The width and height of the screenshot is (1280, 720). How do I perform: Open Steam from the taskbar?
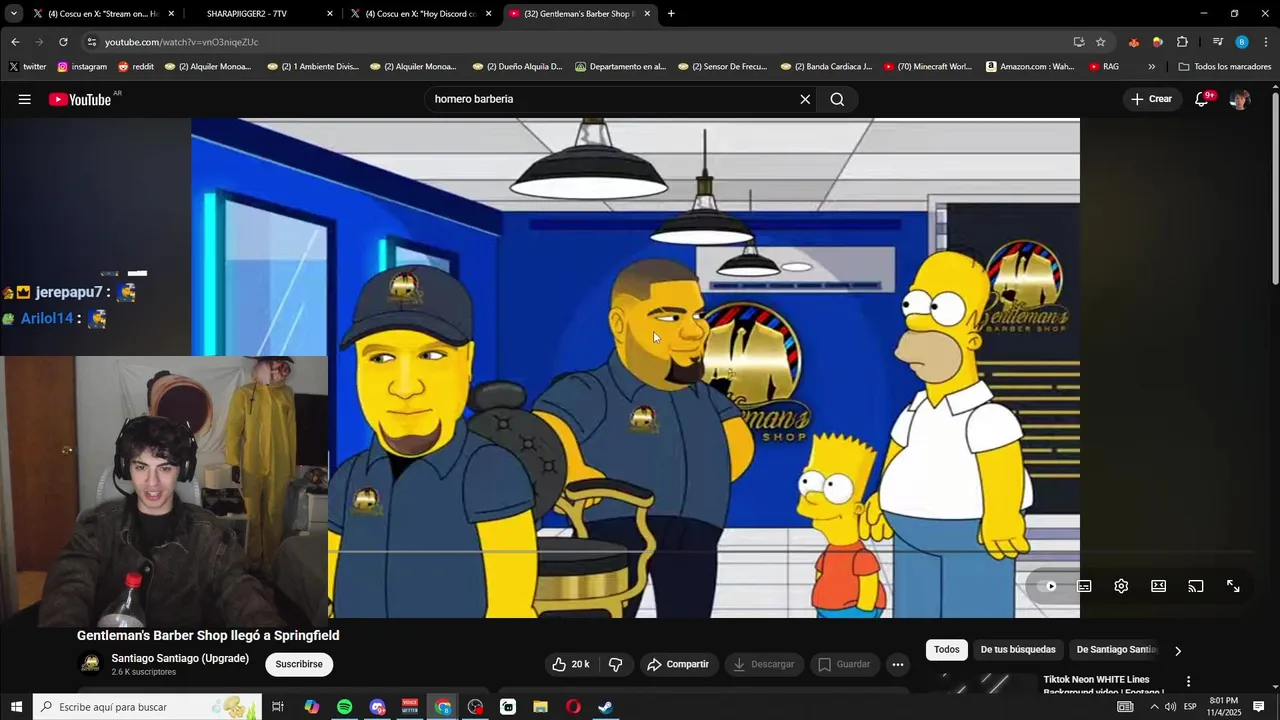[x=605, y=707]
